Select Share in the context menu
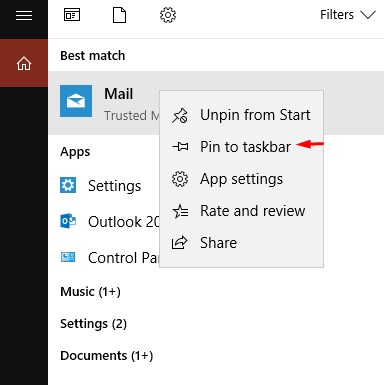 point(242,243)
